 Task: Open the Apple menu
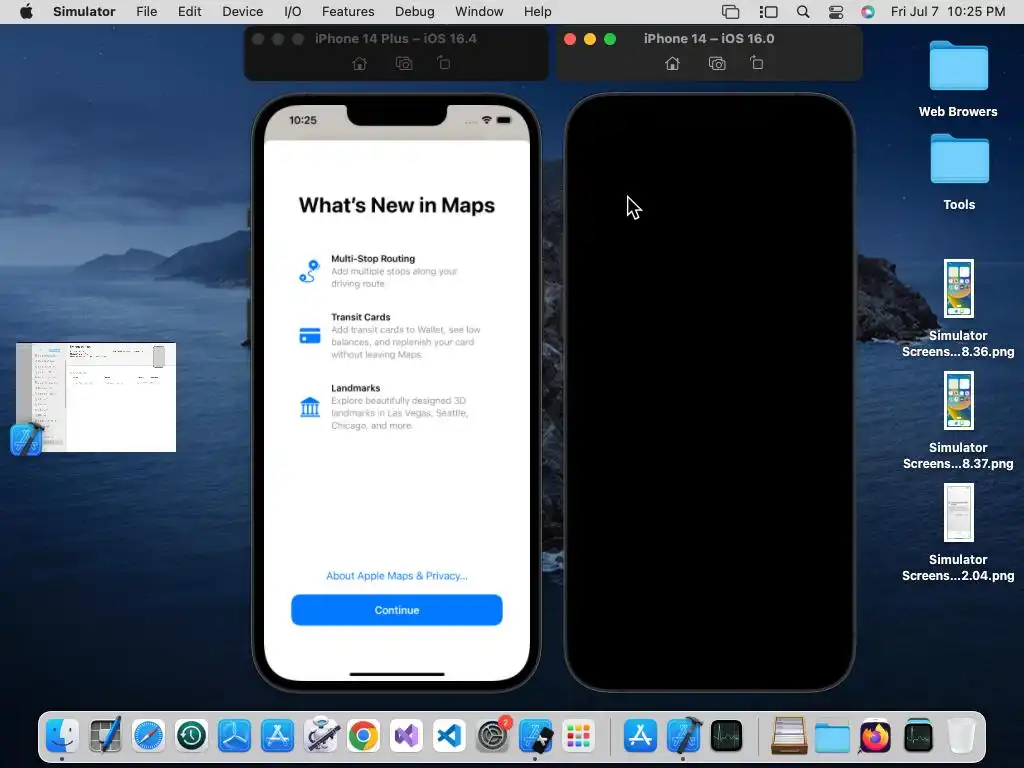(x=26, y=12)
